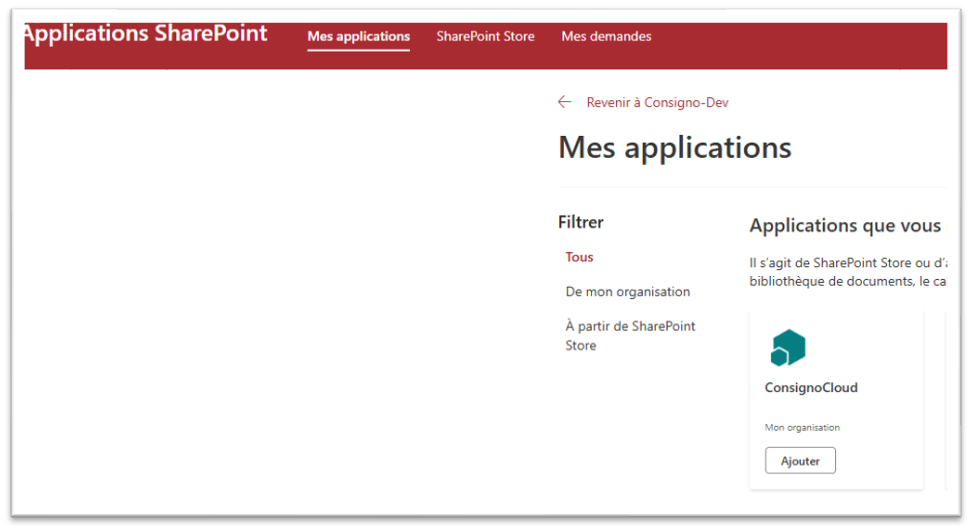Click the Applications SharePoint header title
Image resolution: width=972 pixels, height=532 pixels.
click(x=146, y=33)
